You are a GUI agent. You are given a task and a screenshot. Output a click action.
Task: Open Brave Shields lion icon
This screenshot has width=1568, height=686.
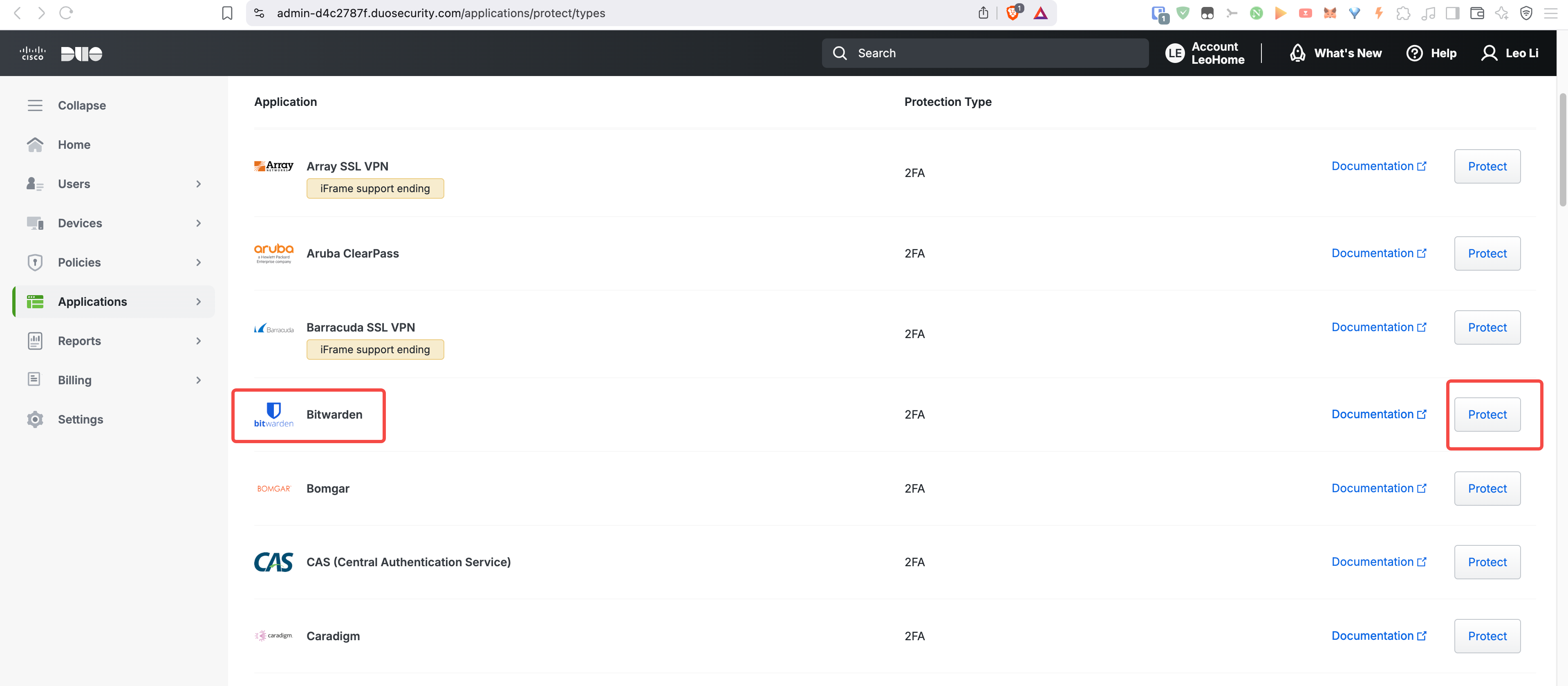1013,13
